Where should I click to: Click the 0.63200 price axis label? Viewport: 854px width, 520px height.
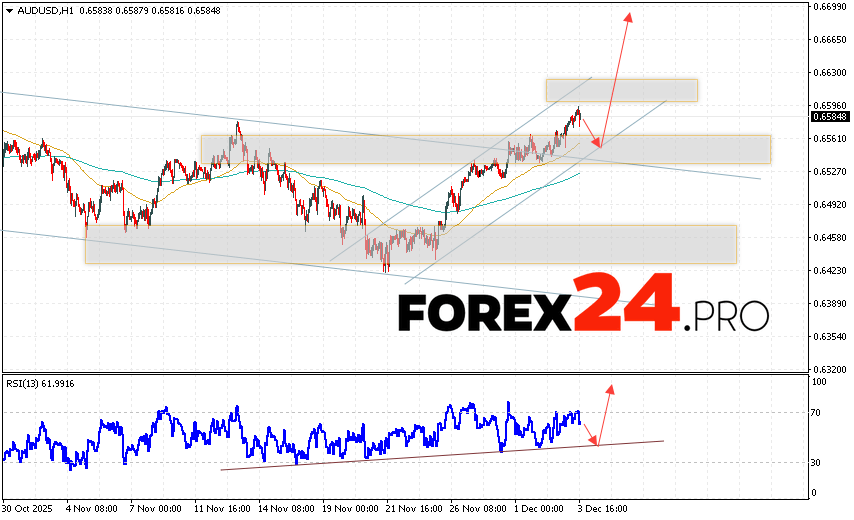coord(829,369)
